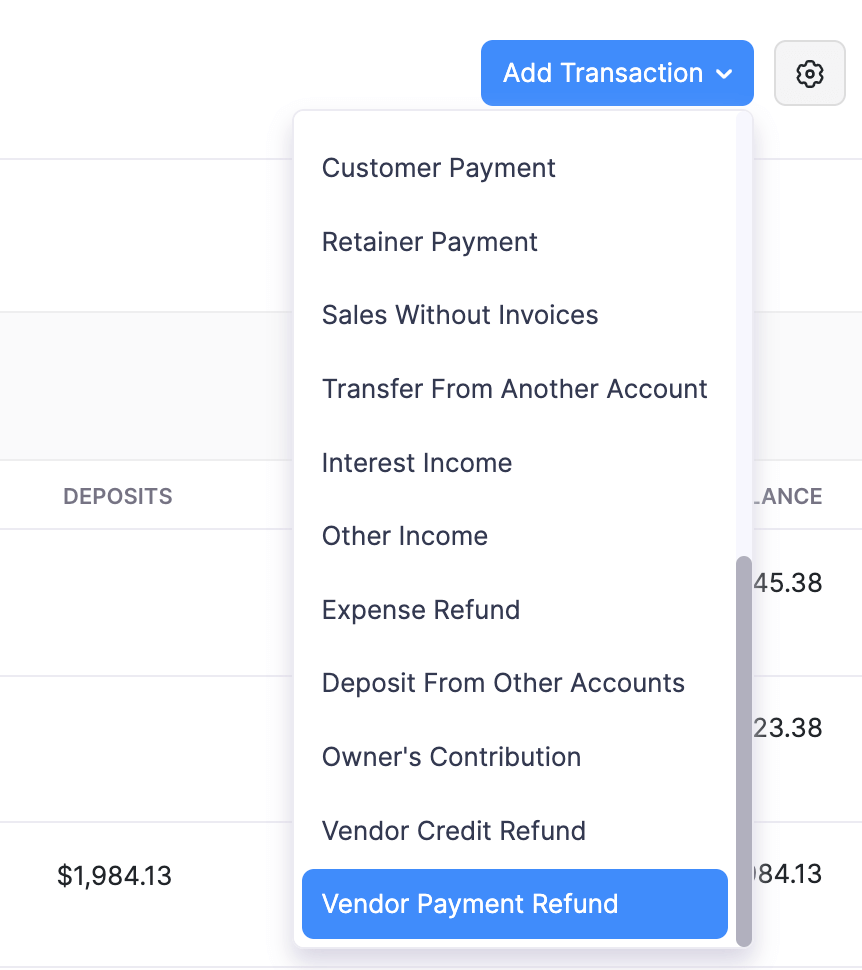Choose Vendor Credit Refund
This screenshot has height=970, width=862.
point(453,831)
